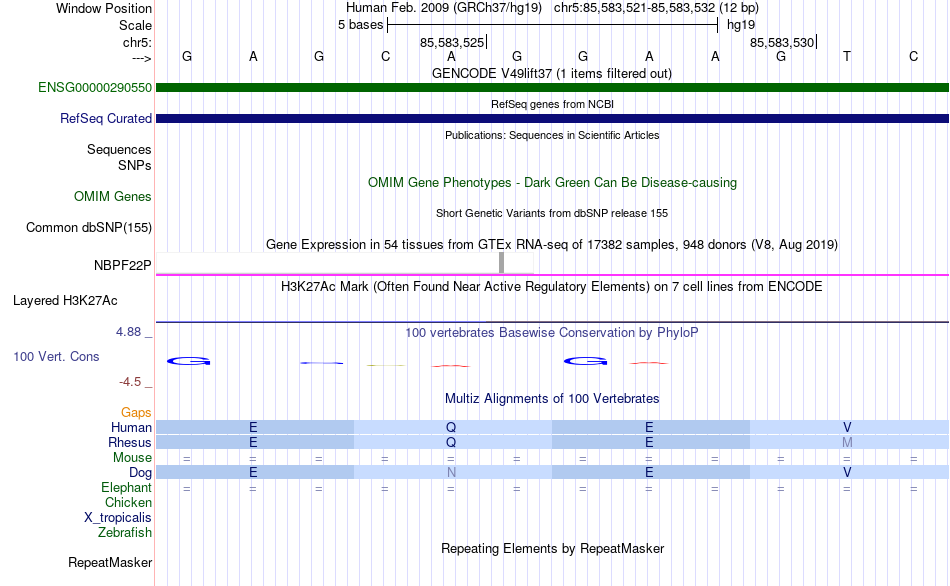The image size is (950, 586).
Task: Click the X_tropicalis species row label
Action: tap(118, 518)
